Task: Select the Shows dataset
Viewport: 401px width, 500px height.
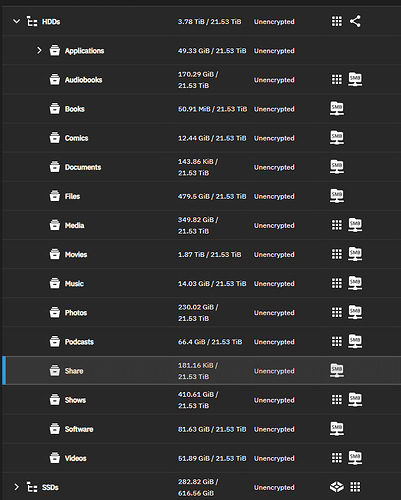Action: pyautogui.click(x=75, y=400)
